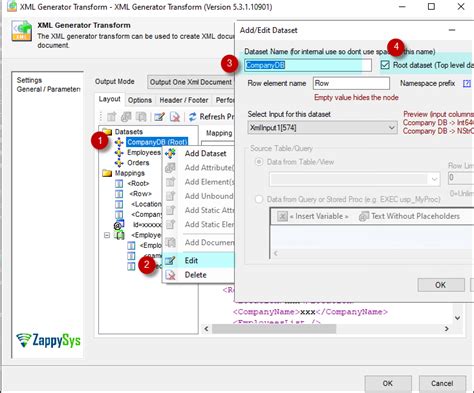Select <Root> mapping tree item

coord(138,183)
